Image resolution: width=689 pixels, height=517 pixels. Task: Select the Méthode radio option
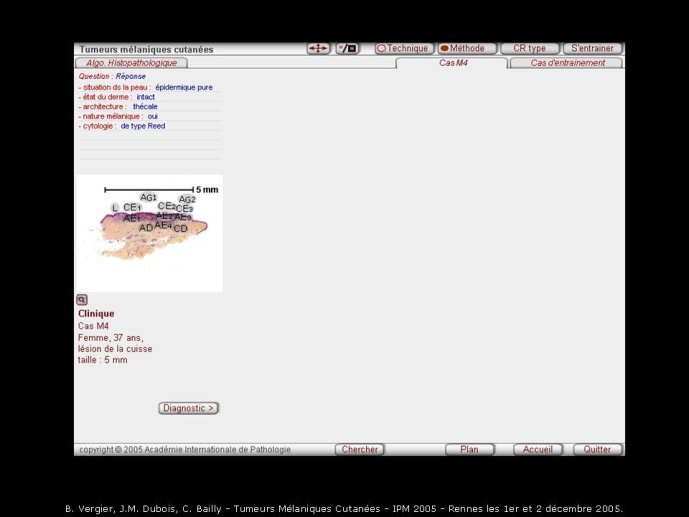(467, 48)
